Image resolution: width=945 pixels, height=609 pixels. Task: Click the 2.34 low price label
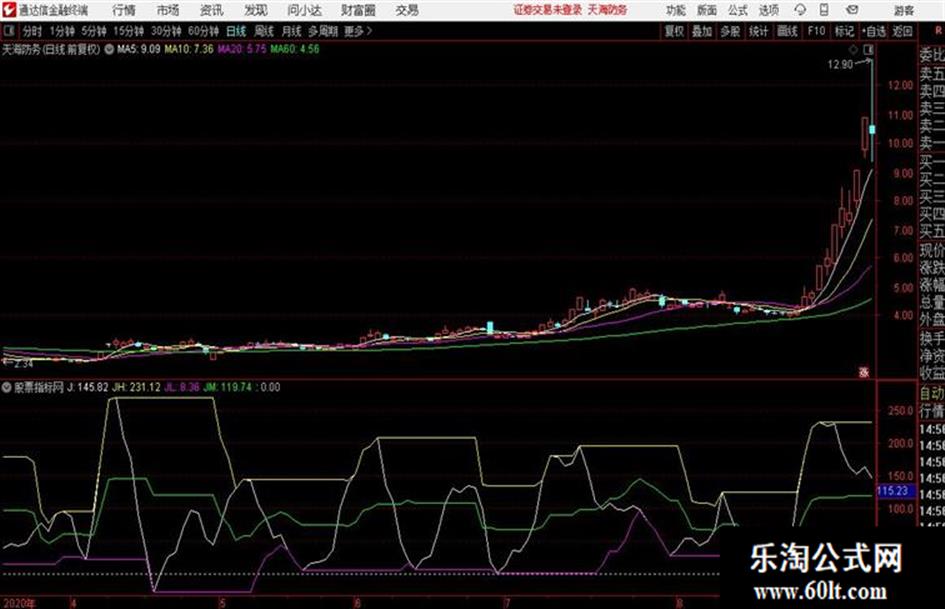point(23,364)
